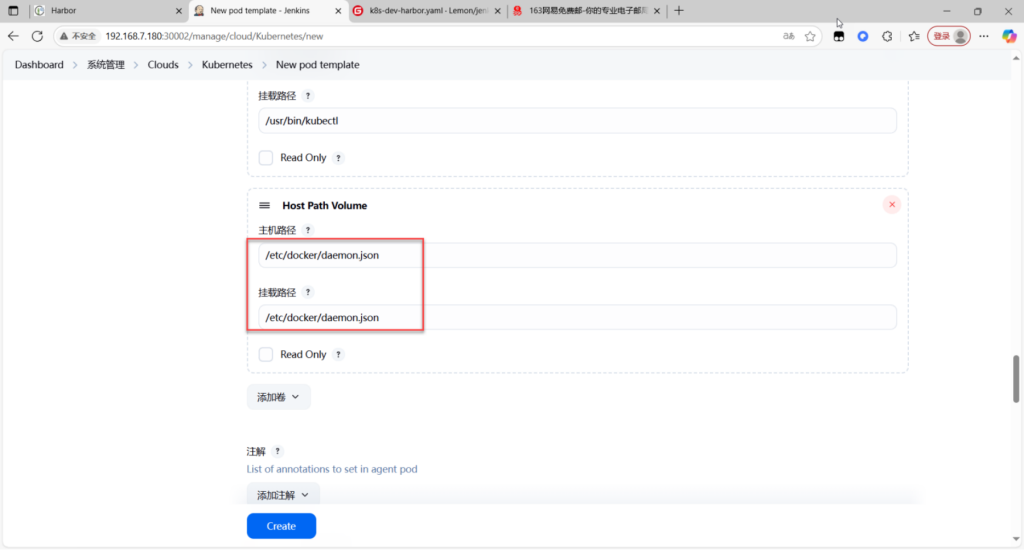Click the browser refresh icon
This screenshot has height=550, width=1024.
point(37,36)
